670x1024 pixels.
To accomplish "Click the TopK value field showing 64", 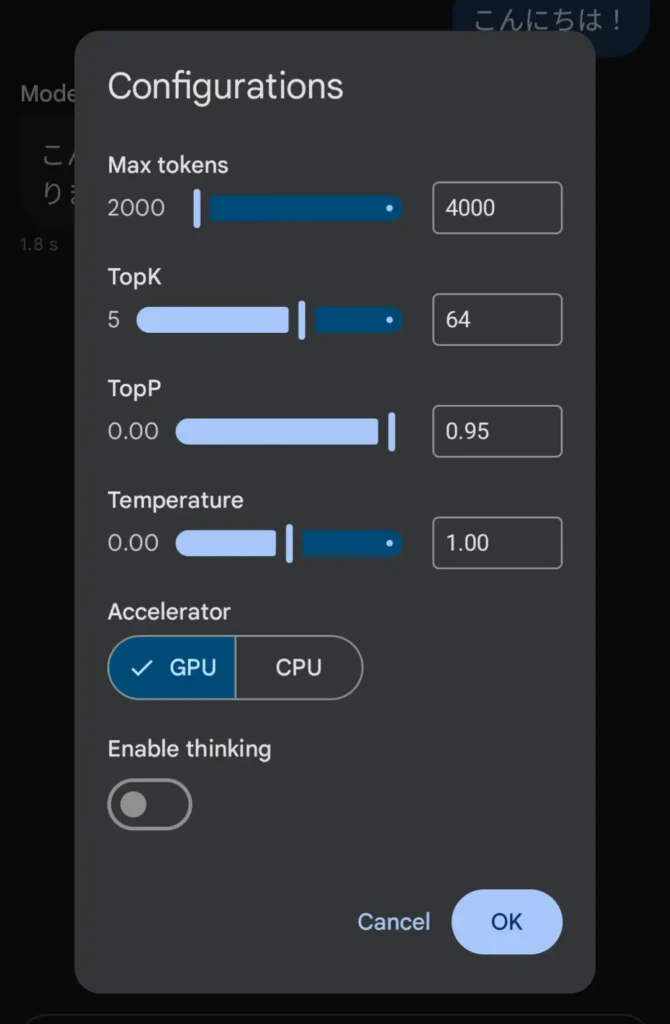I will (x=497, y=320).
